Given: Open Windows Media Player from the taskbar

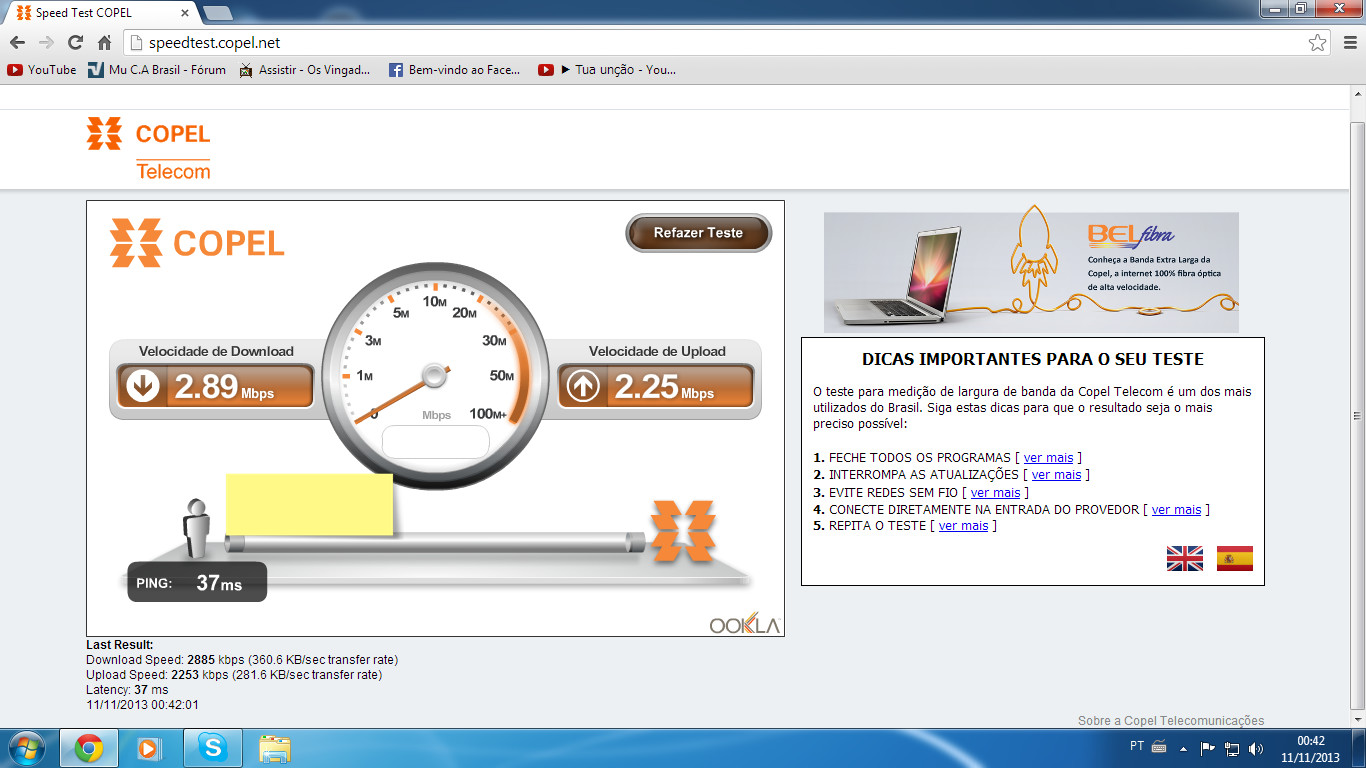Looking at the screenshot, I should [x=149, y=747].
